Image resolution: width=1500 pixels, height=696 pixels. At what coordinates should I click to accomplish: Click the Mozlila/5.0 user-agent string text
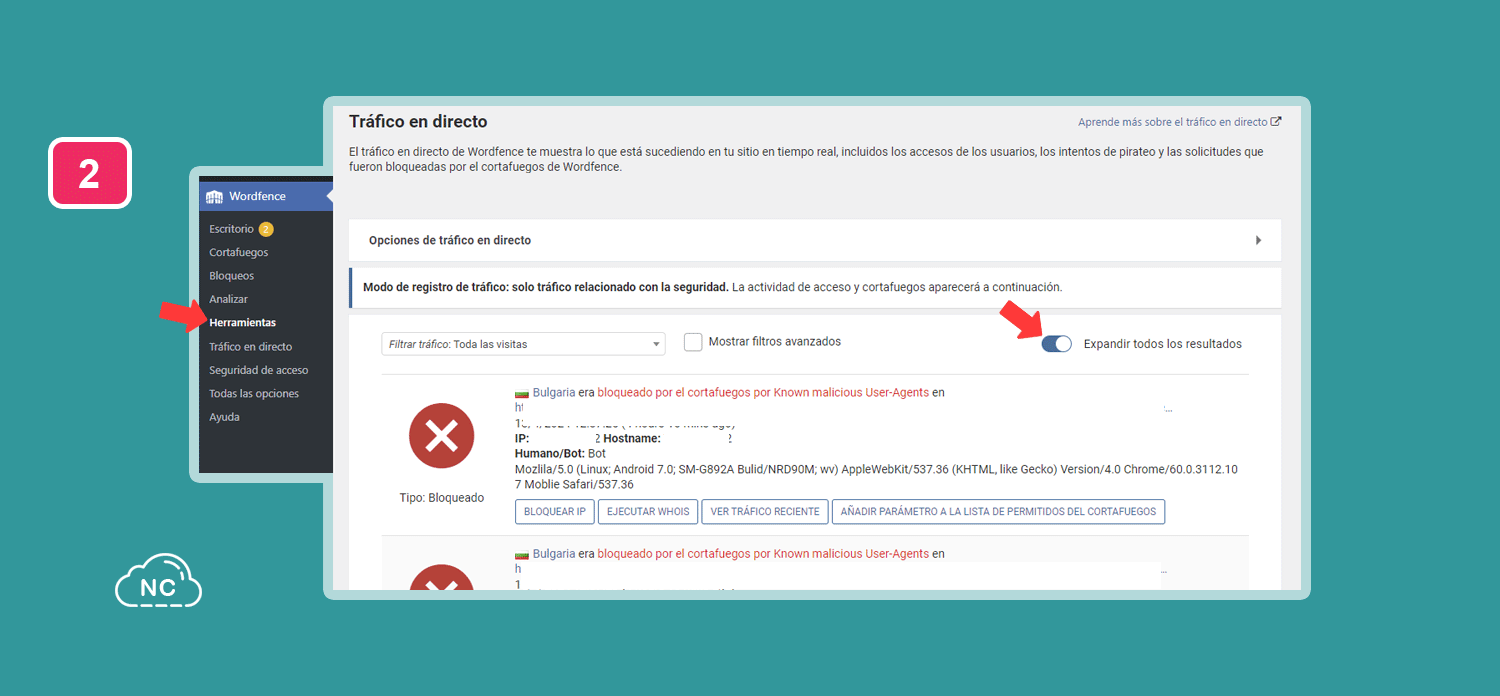(876, 476)
